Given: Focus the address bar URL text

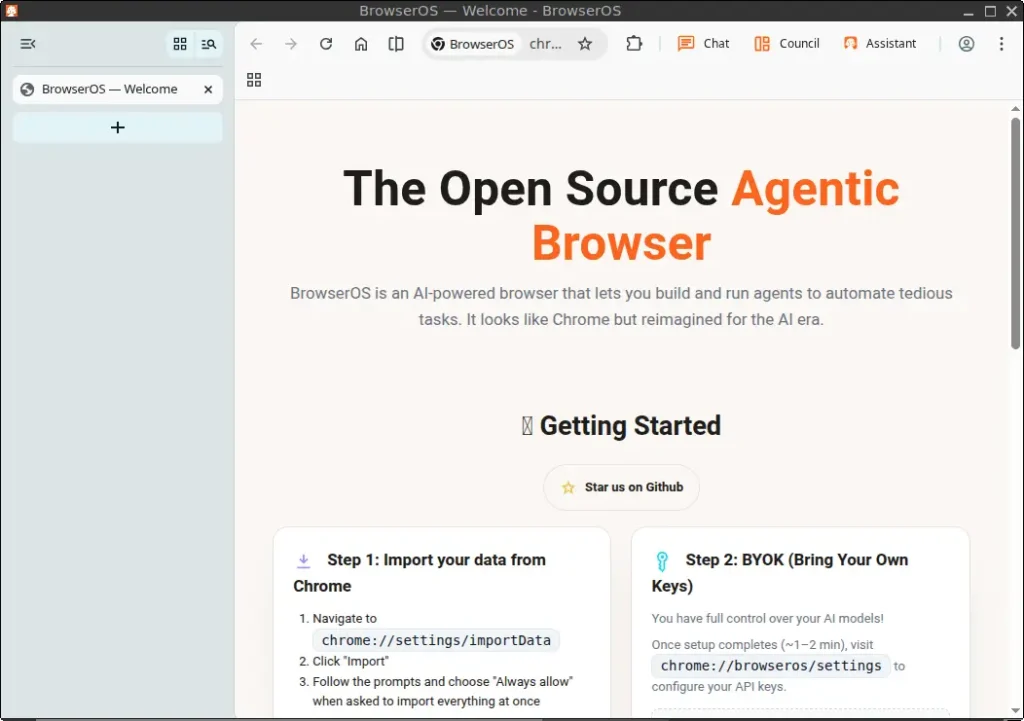Looking at the screenshot, I should (545, 44).
